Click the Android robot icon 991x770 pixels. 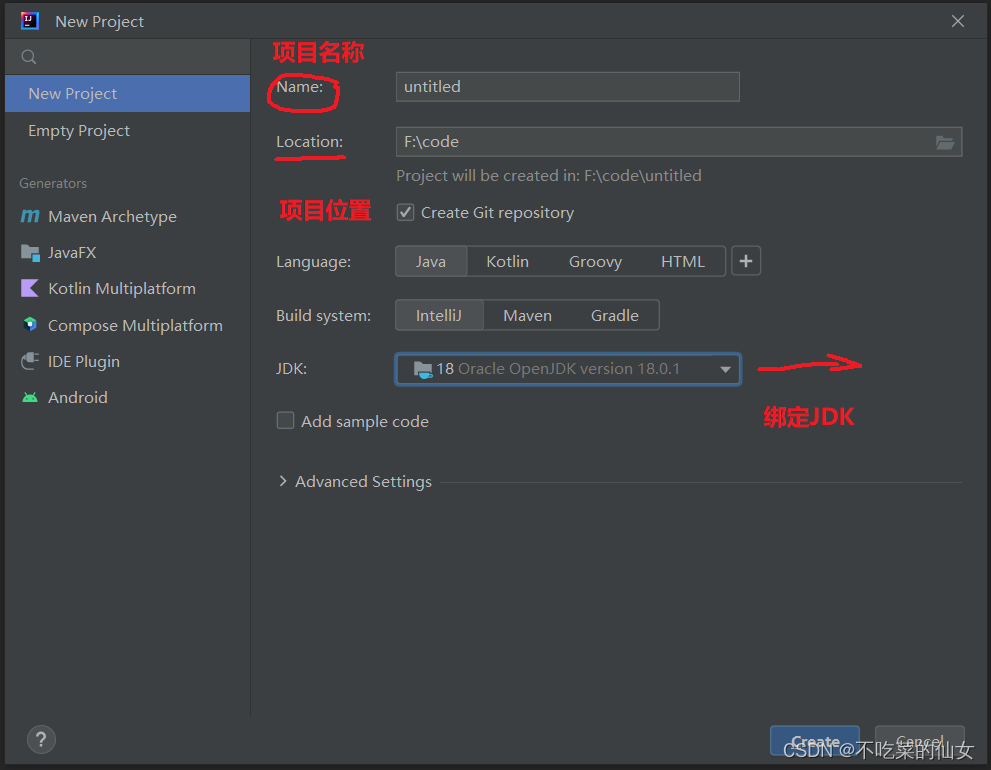(x=30, y=397)
